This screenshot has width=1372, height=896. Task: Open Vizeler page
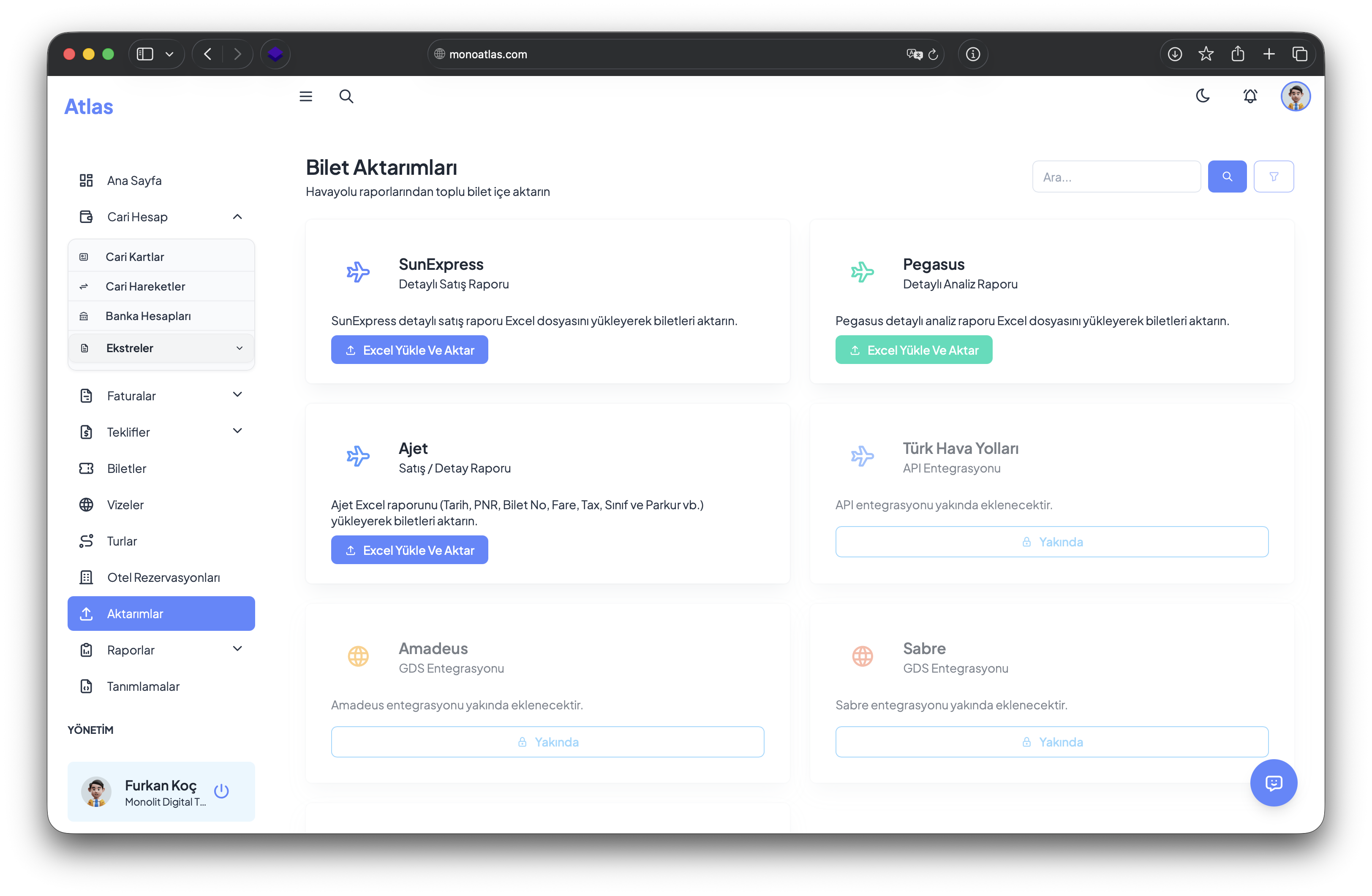point(161,505)
